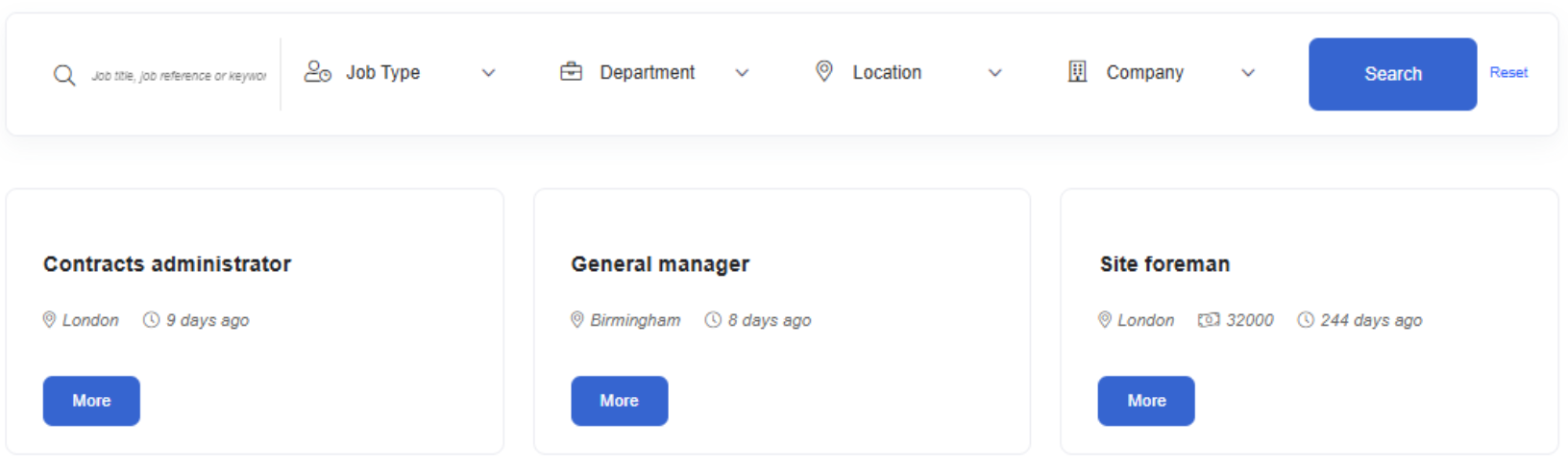Click the magnifying glass search icon
1568x470 pixels.
pyautogui.click(x=64, y=75)
